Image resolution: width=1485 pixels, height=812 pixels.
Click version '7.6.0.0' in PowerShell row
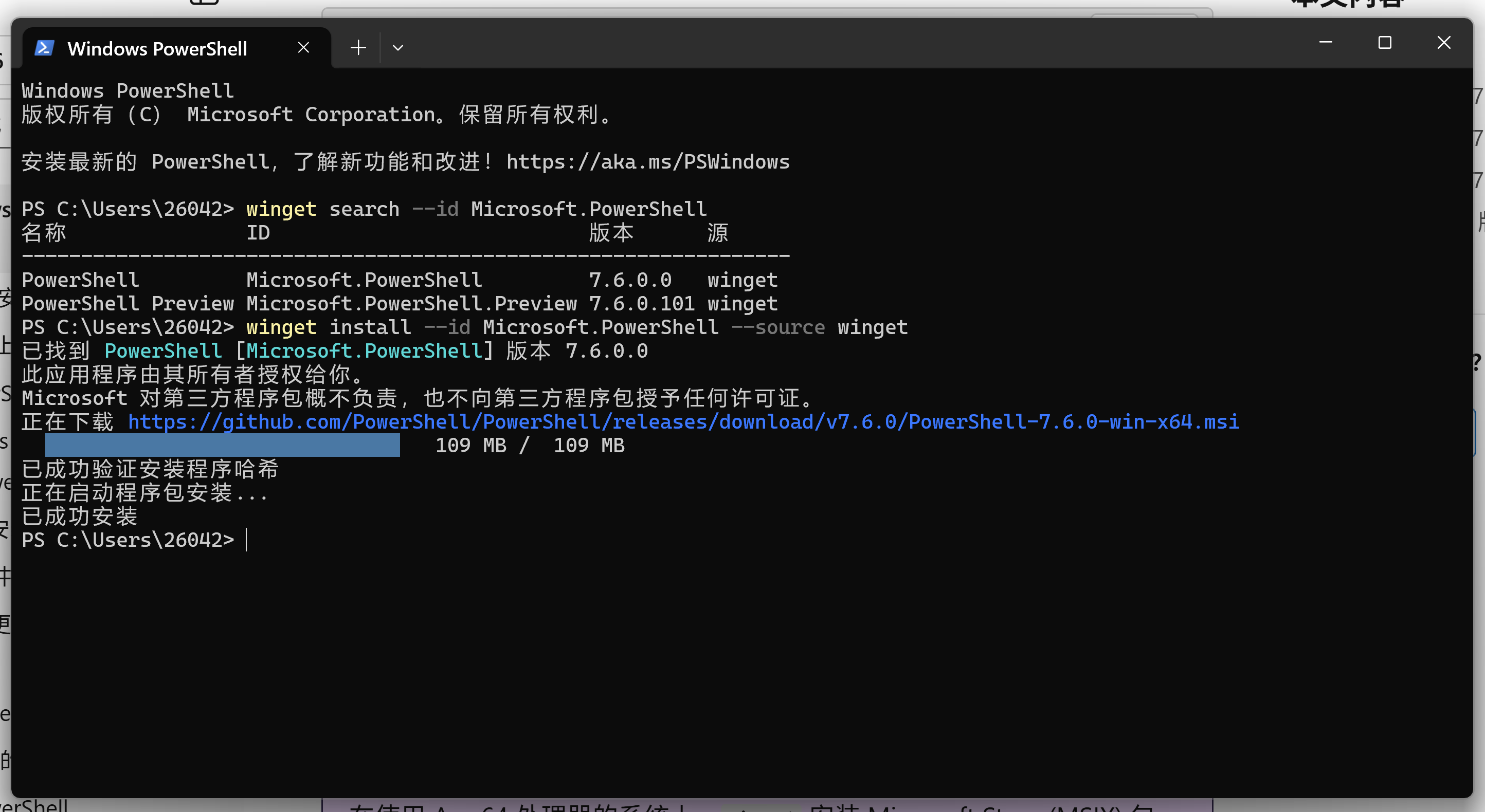click(x=630, y=280)
